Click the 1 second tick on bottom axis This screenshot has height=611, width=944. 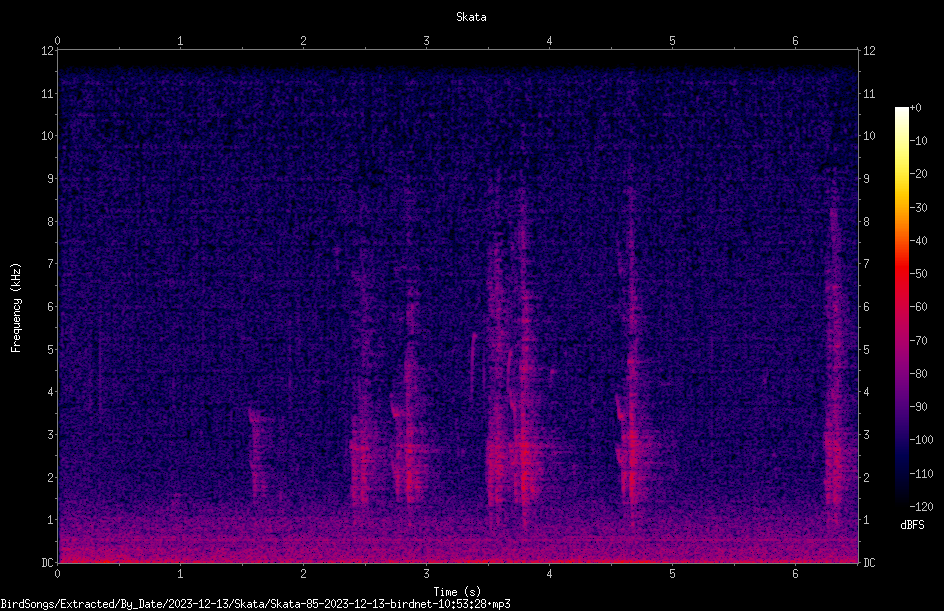pyautogui.click(x=180, y=574)
